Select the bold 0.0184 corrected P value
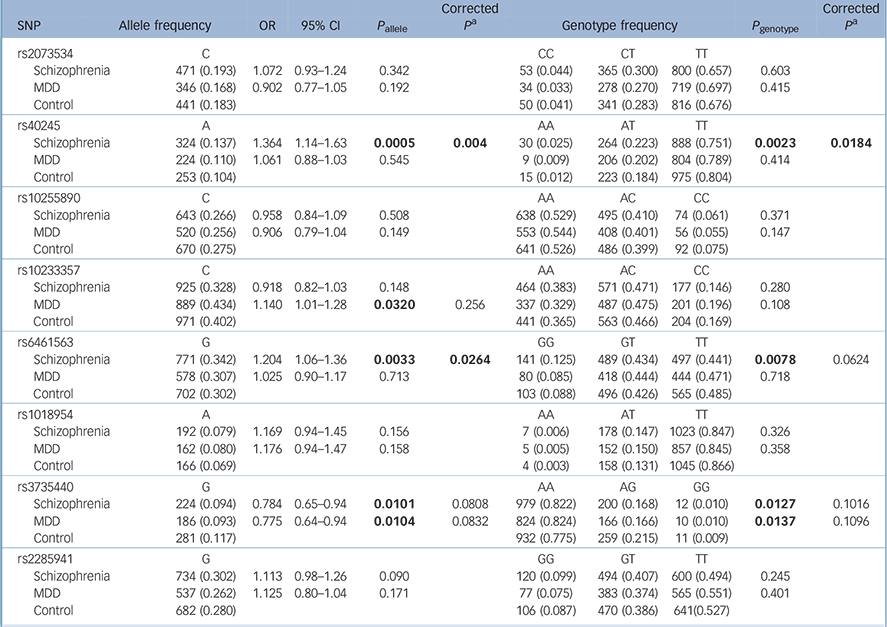 [851, 143]
